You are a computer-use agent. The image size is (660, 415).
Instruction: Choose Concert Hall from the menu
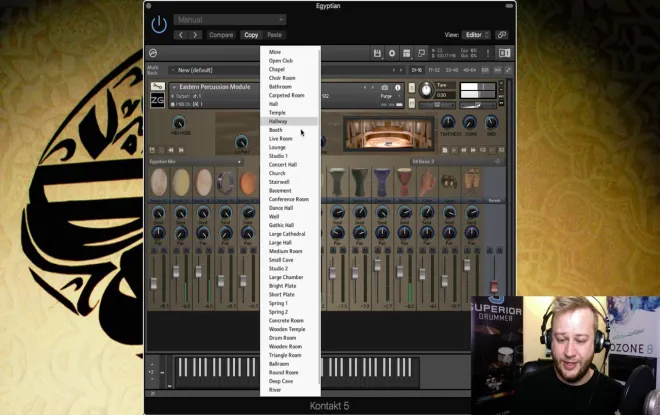283,165
